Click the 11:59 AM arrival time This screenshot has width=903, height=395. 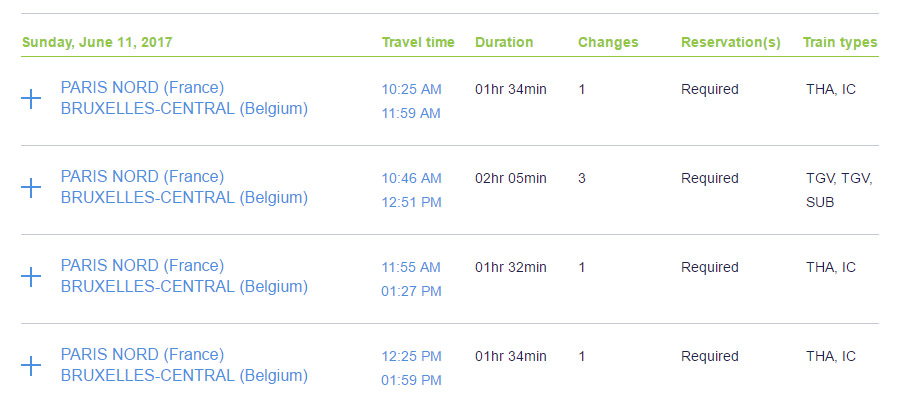point(411,113)
